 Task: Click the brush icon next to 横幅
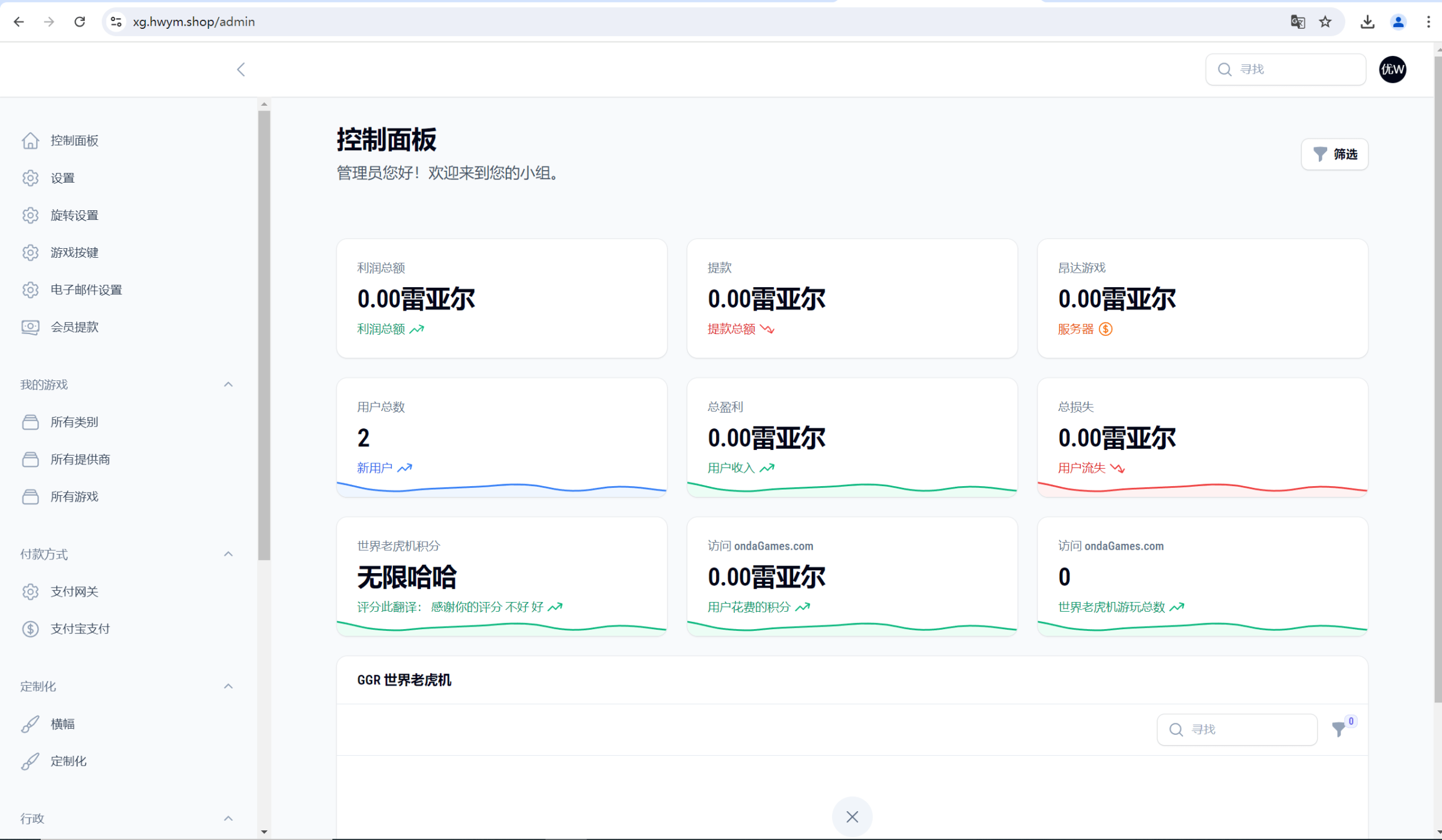pyautogui.click(x=30, y=724)
